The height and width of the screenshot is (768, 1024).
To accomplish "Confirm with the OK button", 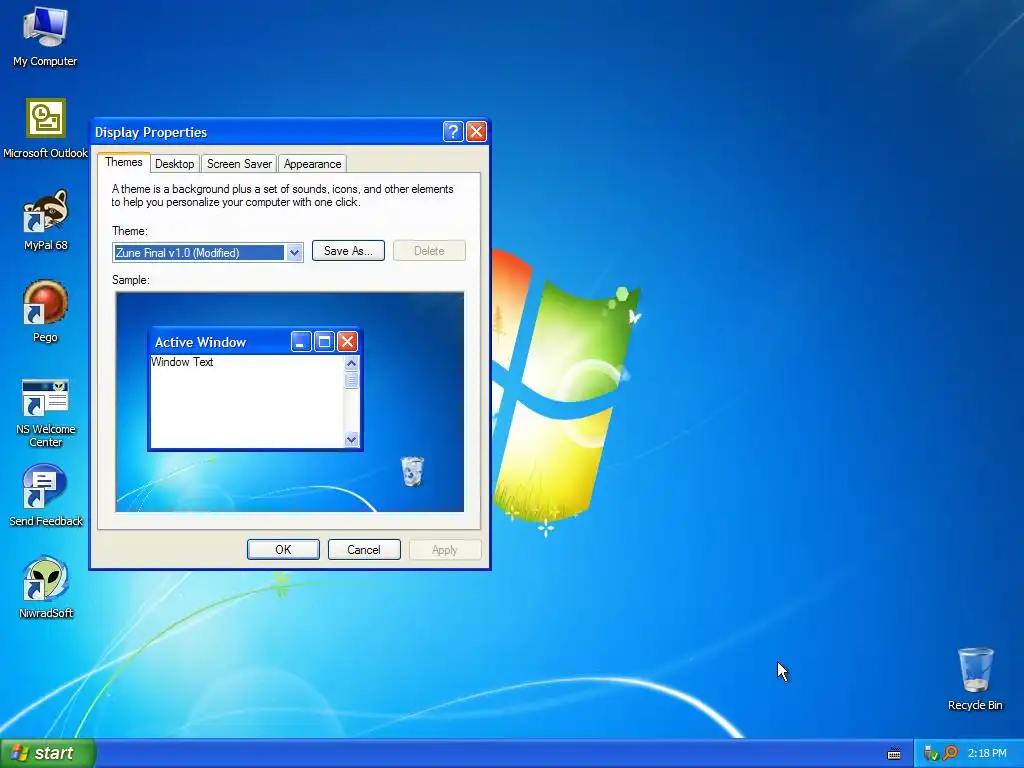I will pos(283,550).
